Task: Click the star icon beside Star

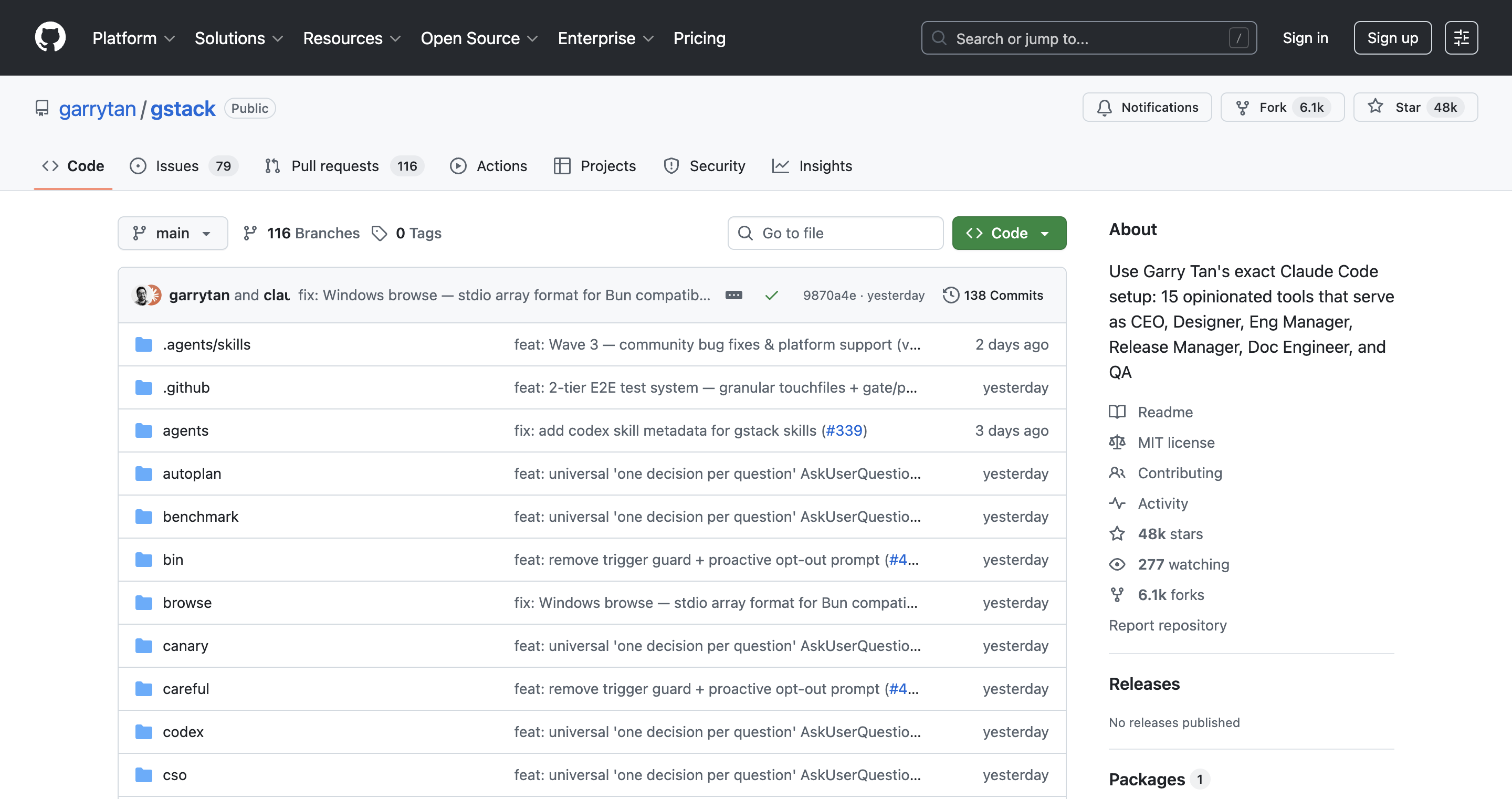Action: pyautogui.click(x=1375, y=107)
